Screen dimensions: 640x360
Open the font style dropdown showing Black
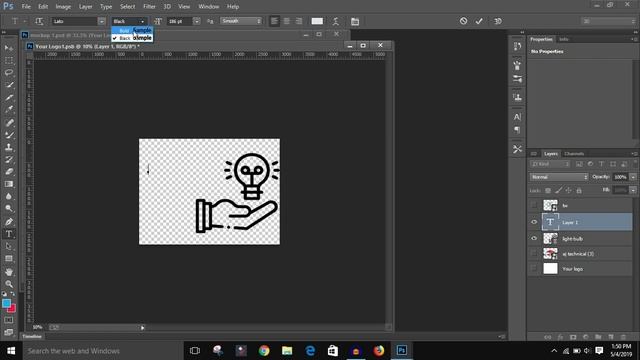tap(129, 21)
